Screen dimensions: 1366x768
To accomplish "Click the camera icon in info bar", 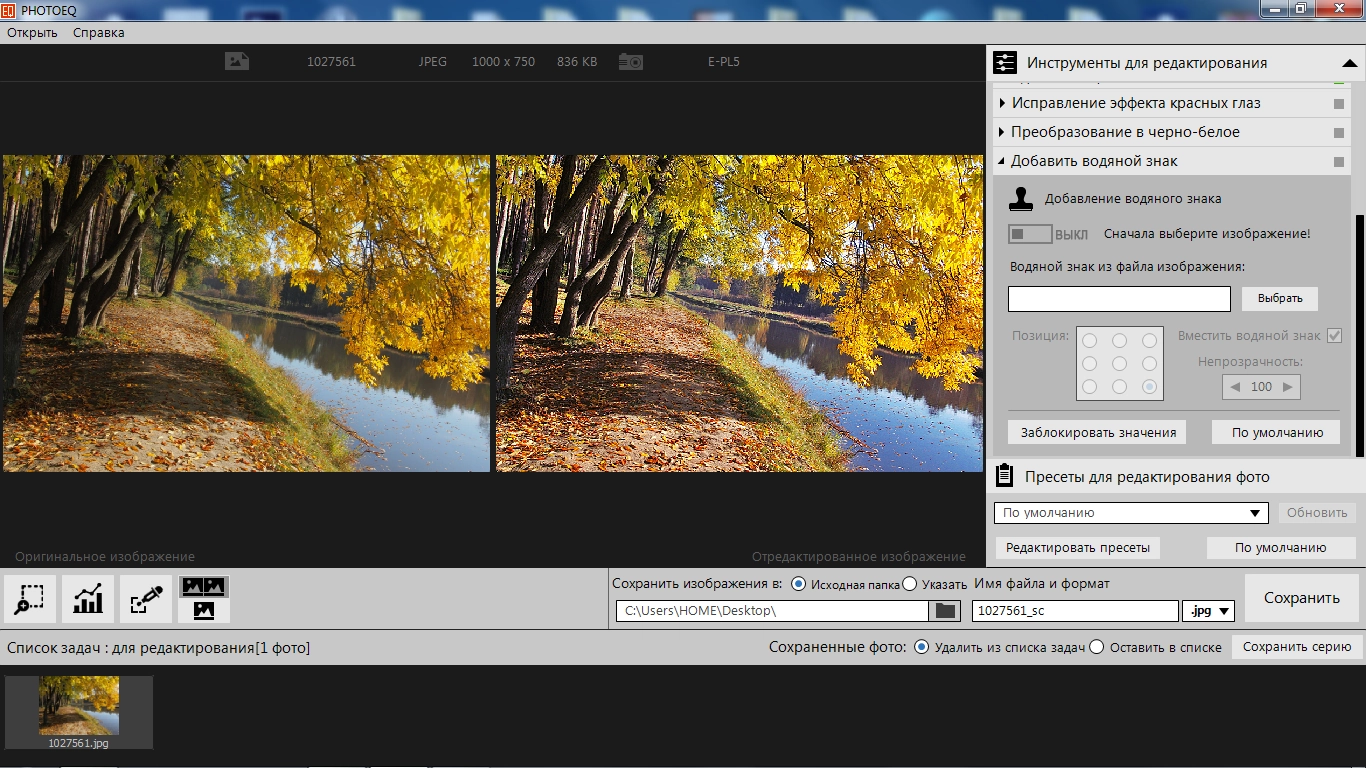I will click(631, 61).
